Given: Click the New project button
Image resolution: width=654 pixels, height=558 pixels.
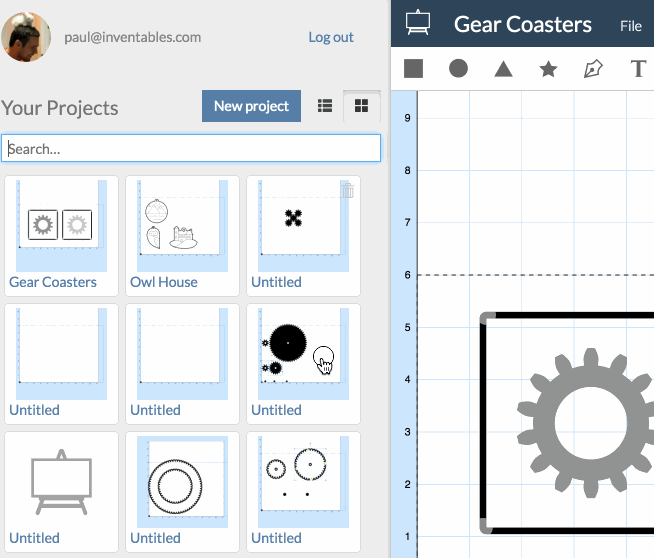Looking at the screenshot, I should coord(251,106).
